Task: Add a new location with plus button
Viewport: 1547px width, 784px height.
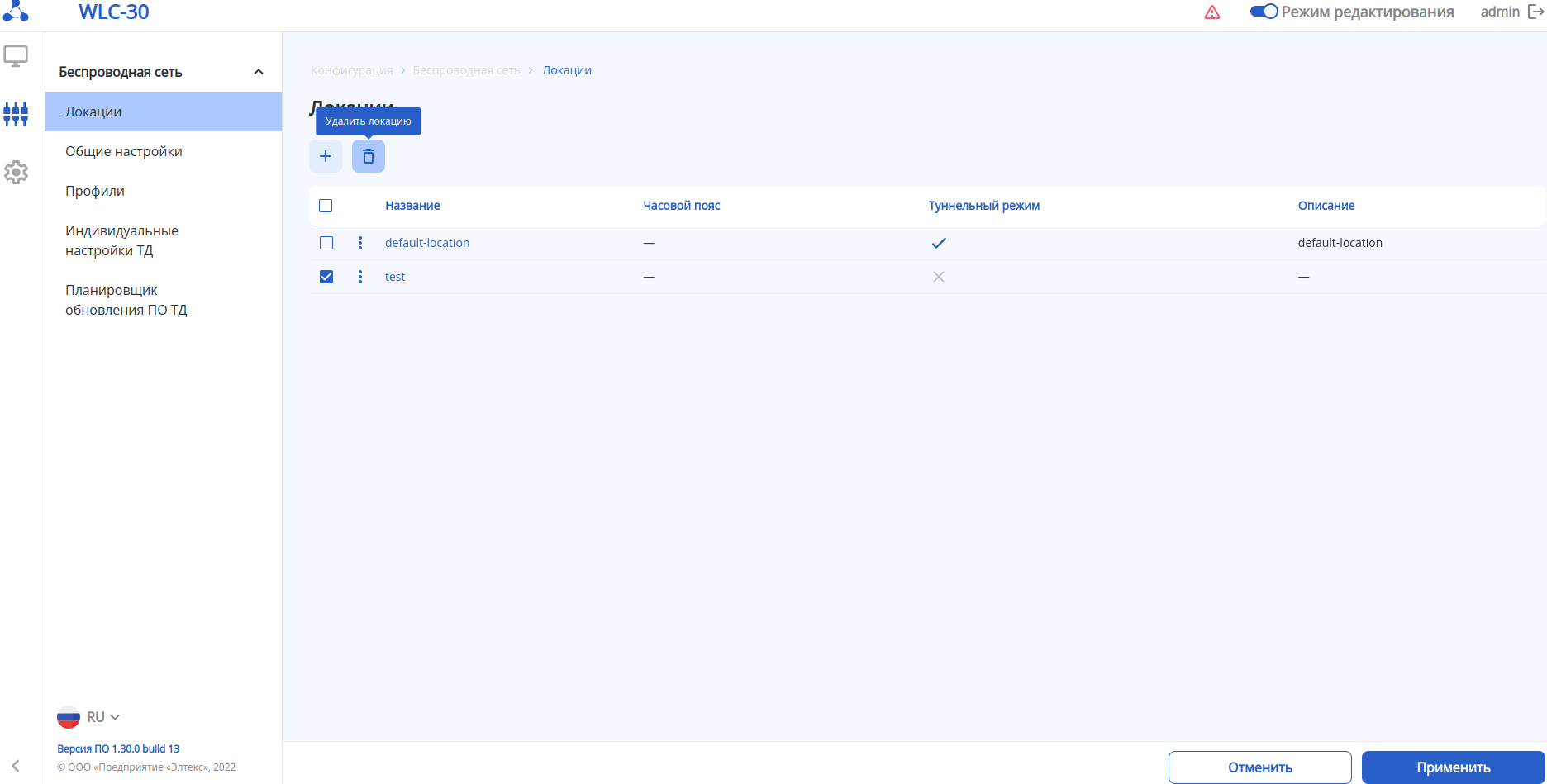Action: pos(326,156)
